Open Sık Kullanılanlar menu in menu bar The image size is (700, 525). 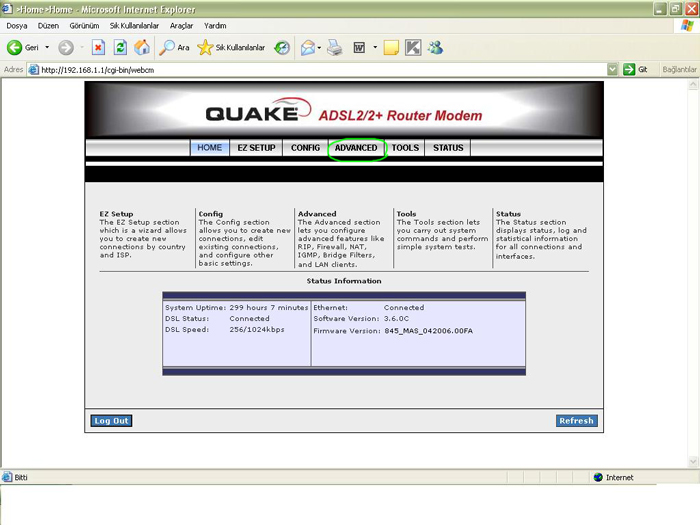point(134,26)
